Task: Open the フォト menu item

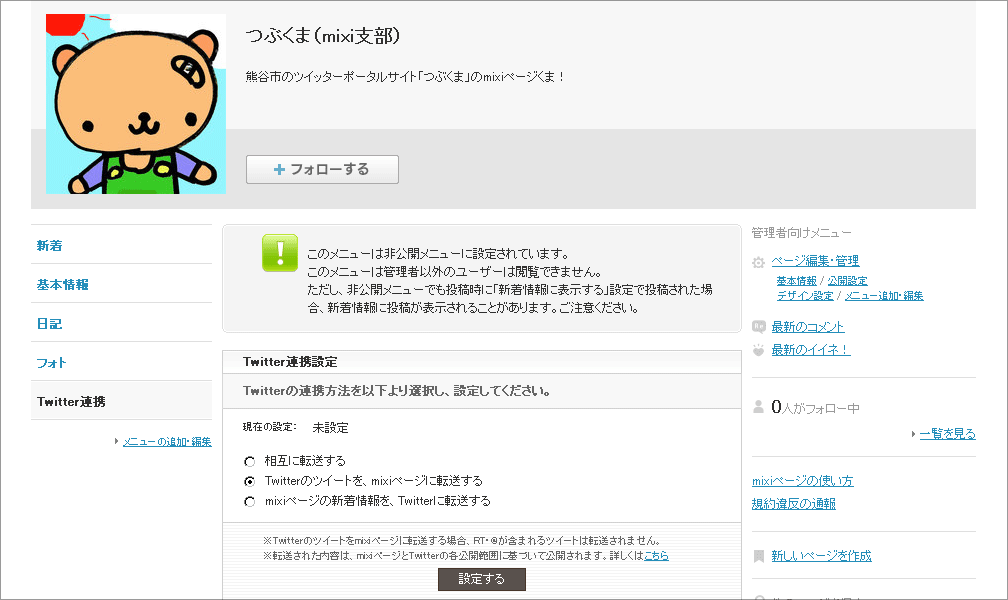Action: pyautogui.click(x=51, y=363)
